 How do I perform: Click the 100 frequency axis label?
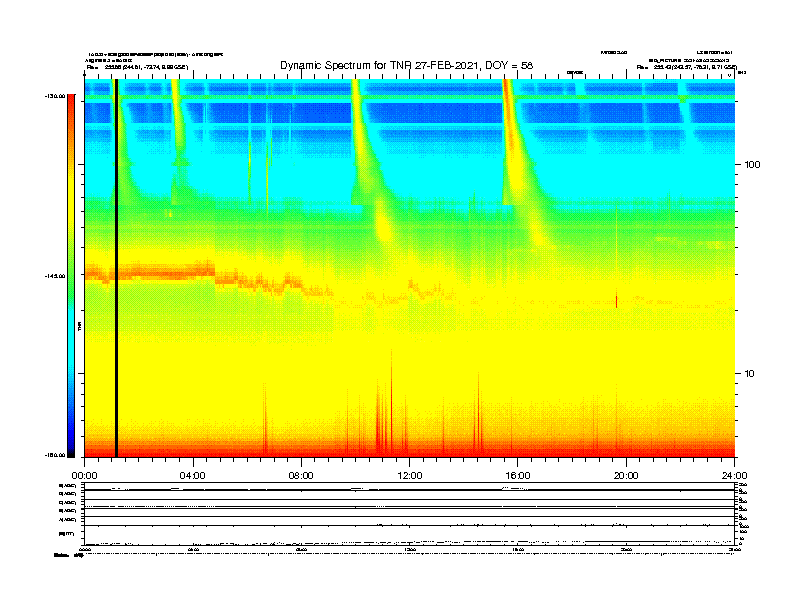(x=752, y=165)
